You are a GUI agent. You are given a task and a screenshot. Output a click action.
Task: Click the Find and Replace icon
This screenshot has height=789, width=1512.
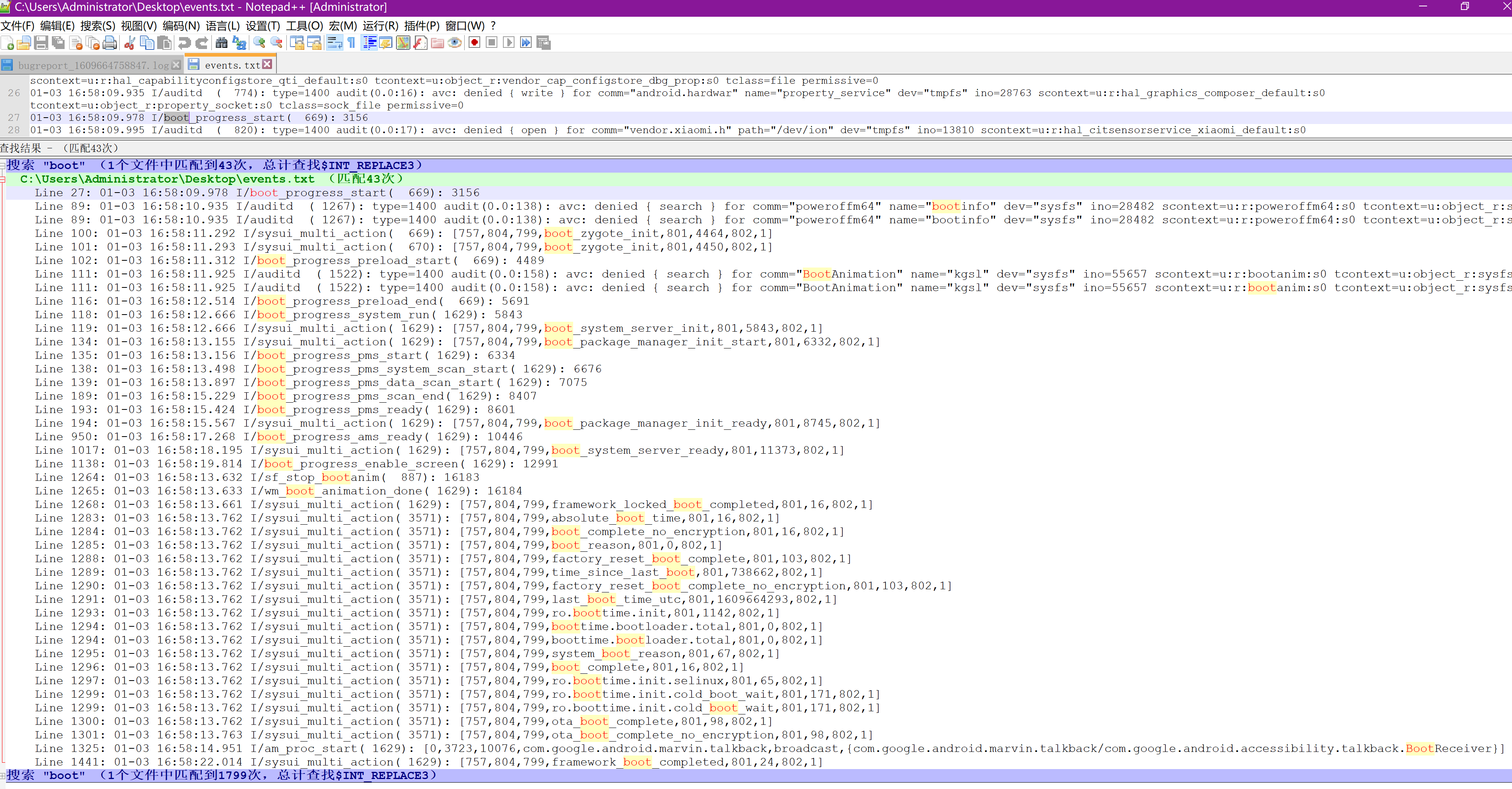tap(239, 43)
